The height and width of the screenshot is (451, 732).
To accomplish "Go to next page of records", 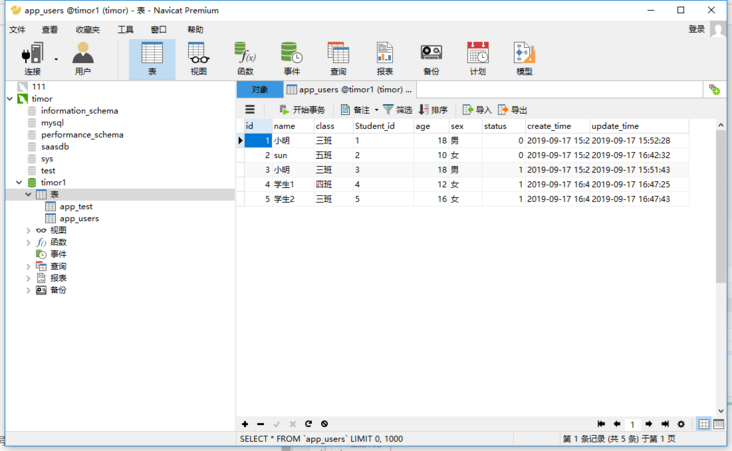I will (648, 424).
